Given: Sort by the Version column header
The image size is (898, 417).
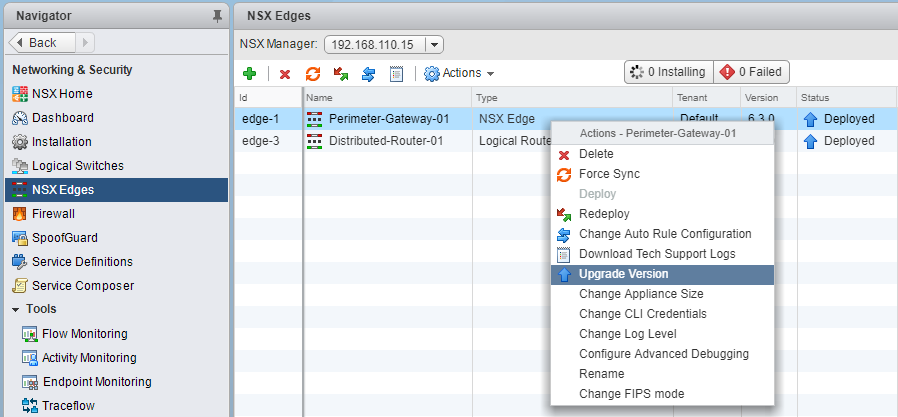Looking at the screenshot, I should [x=768, y=98].
